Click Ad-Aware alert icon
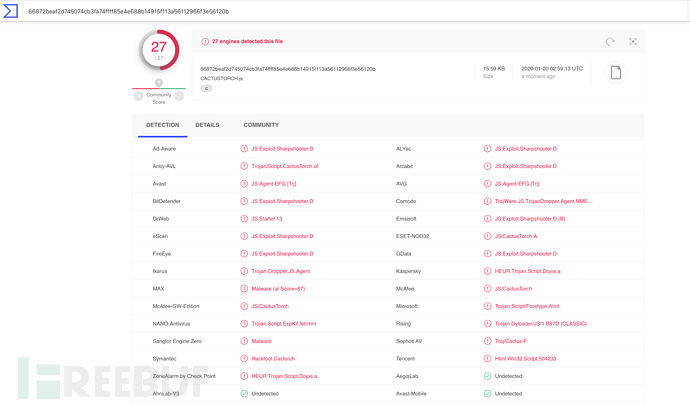Viewport: 690px width, 406px height. coord(244,149)
